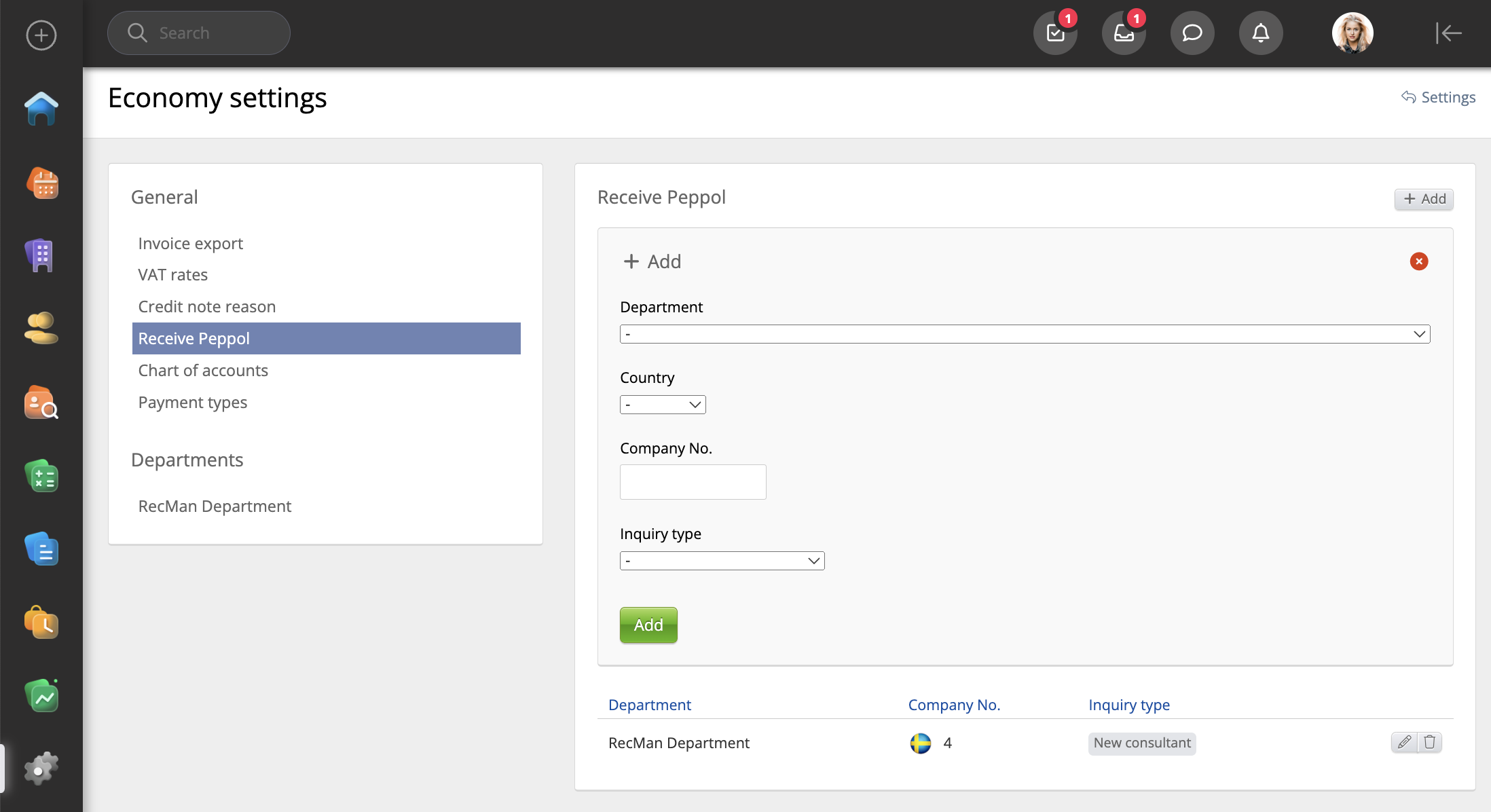Image resolution: width=1491 pixels, height=812 pixels.
Task: Open the Inquiry type dropdown
Action: point(722,561)
